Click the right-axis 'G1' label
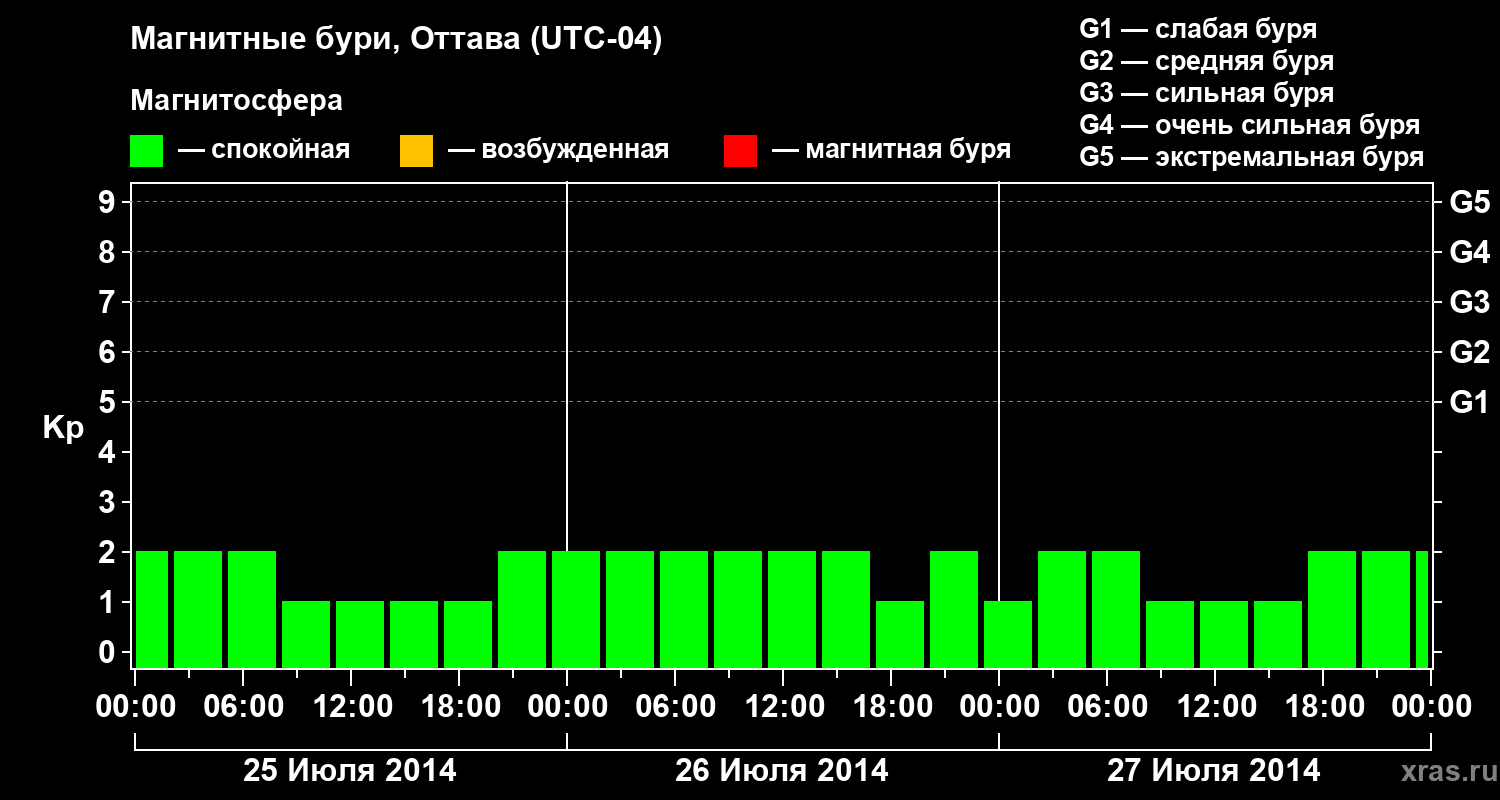This screenshot has height=800, width=1500. click(x=1469, y=402)
